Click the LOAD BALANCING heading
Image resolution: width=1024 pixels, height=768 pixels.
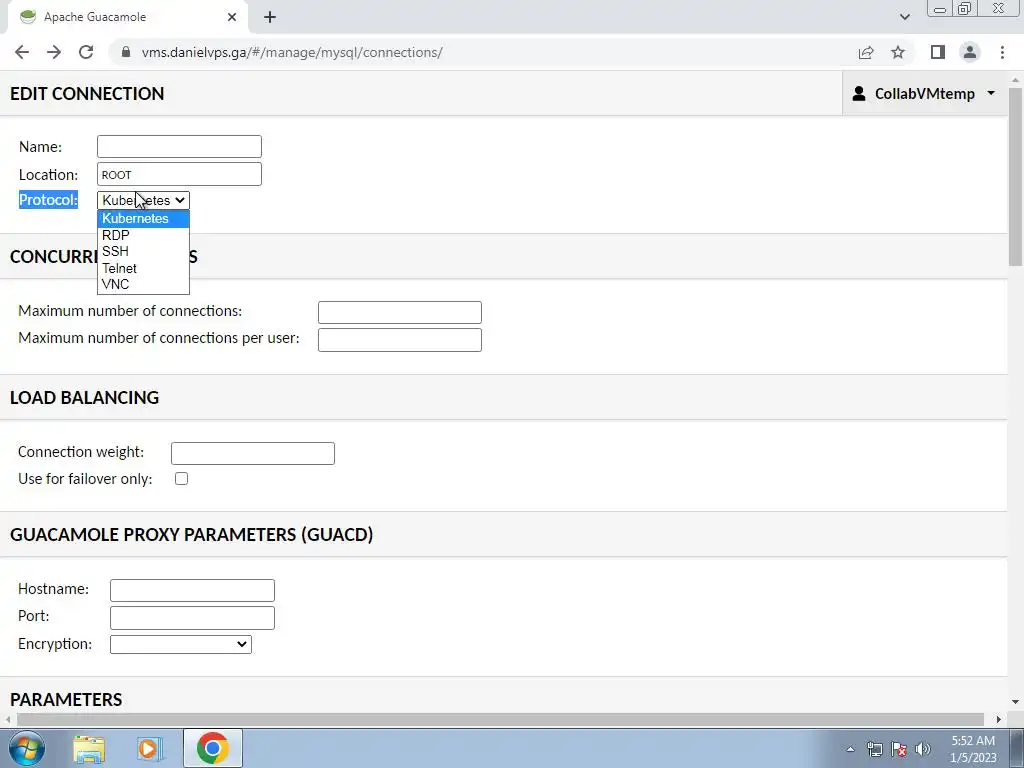[x=84, y=398]
